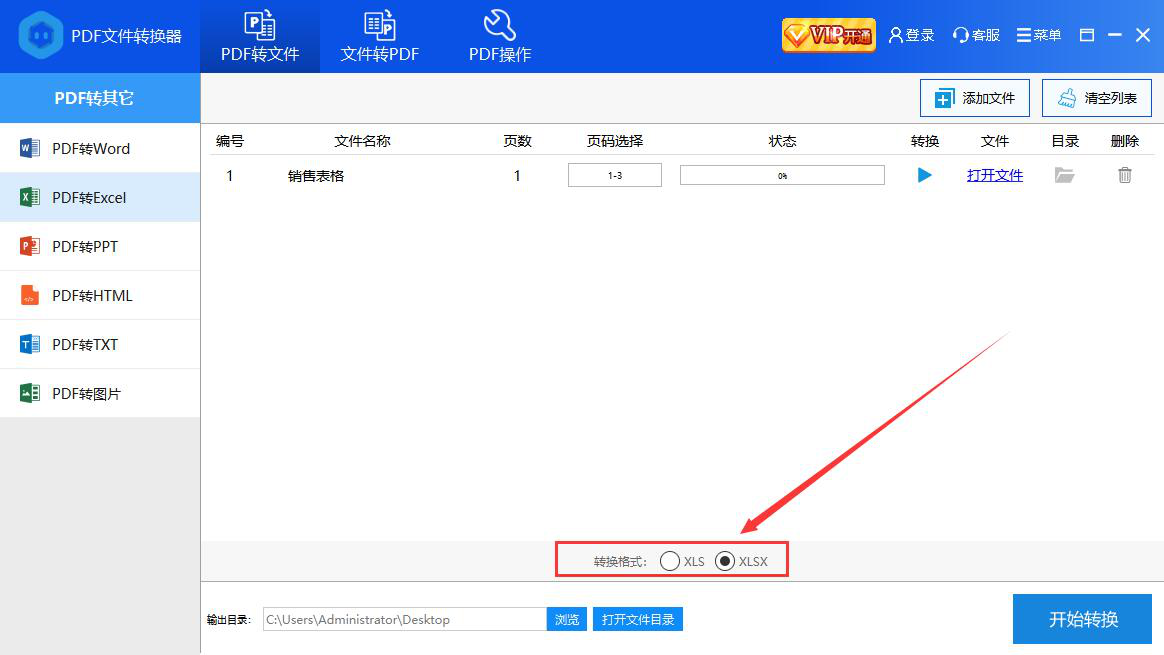Screen dimensions: 1164x655
Task: Select PDF转Excel in sidebar
Action: (x=100, y=198)
